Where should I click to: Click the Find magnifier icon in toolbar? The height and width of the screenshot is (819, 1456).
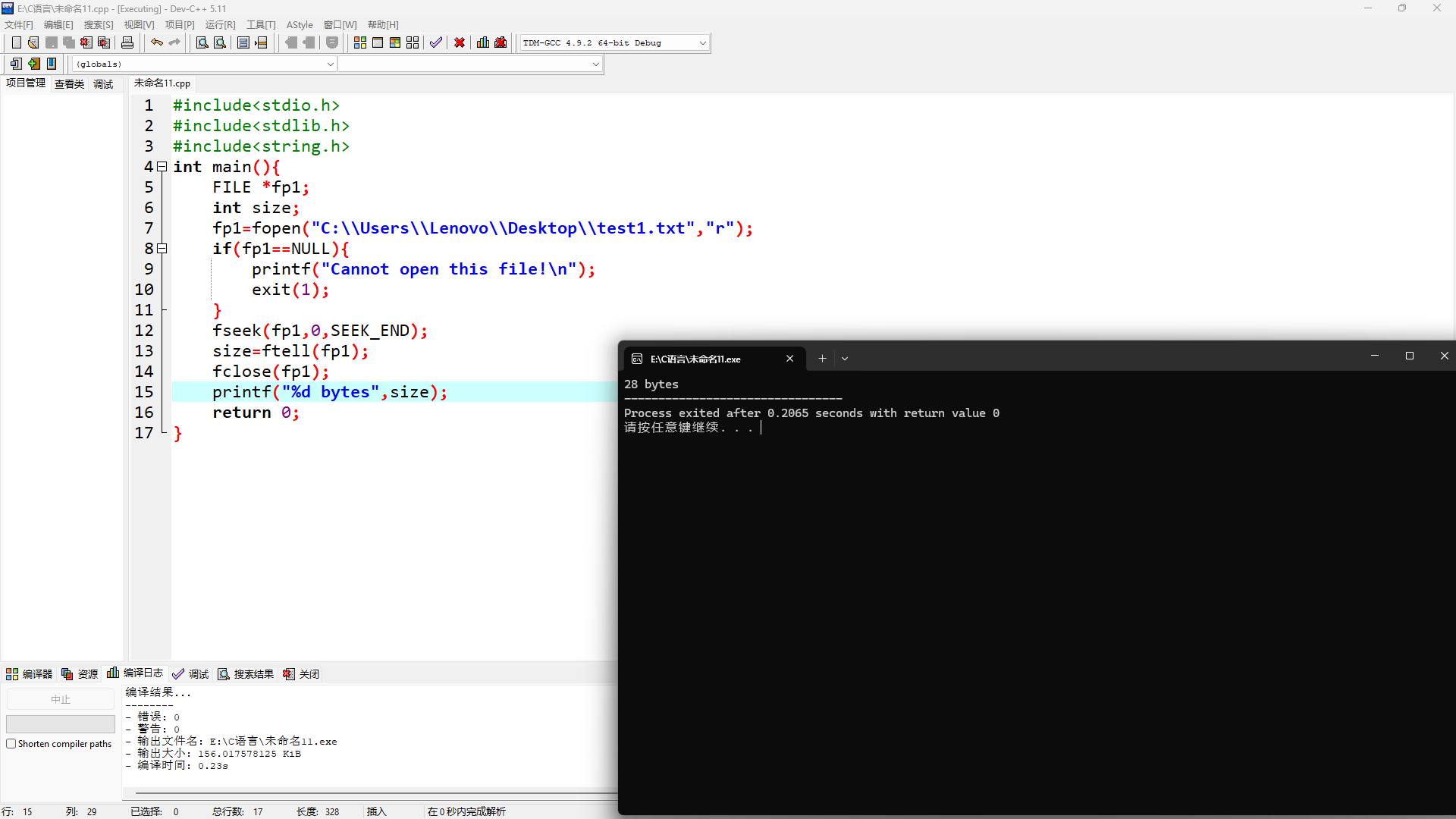coord(202,42)
